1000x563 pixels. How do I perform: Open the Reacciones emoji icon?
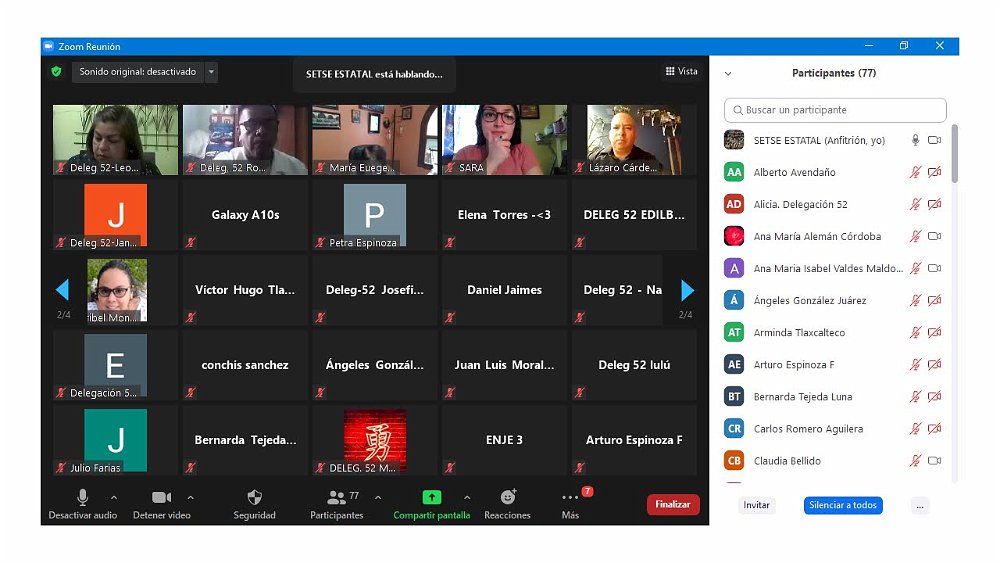point(507,497)
